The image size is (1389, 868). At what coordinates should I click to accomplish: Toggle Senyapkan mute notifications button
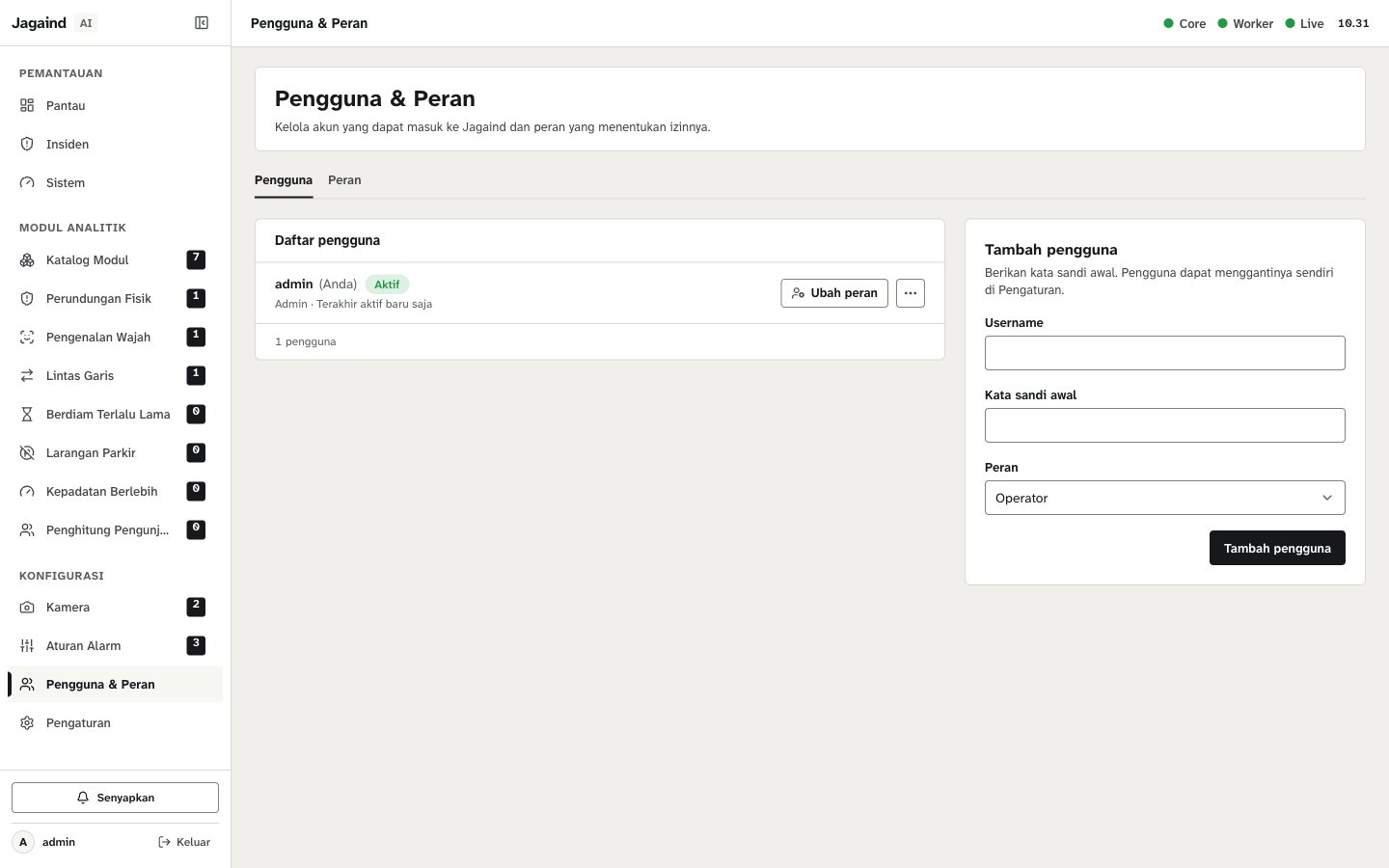click(115, 798)
